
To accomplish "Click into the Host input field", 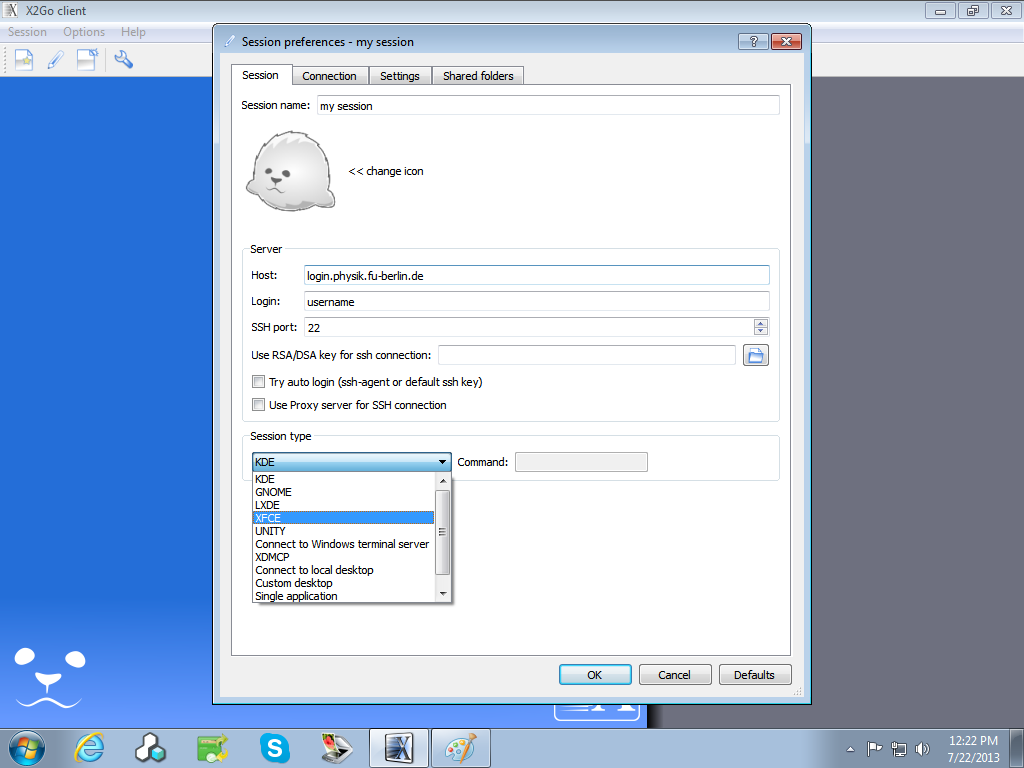I will point(537,275).
